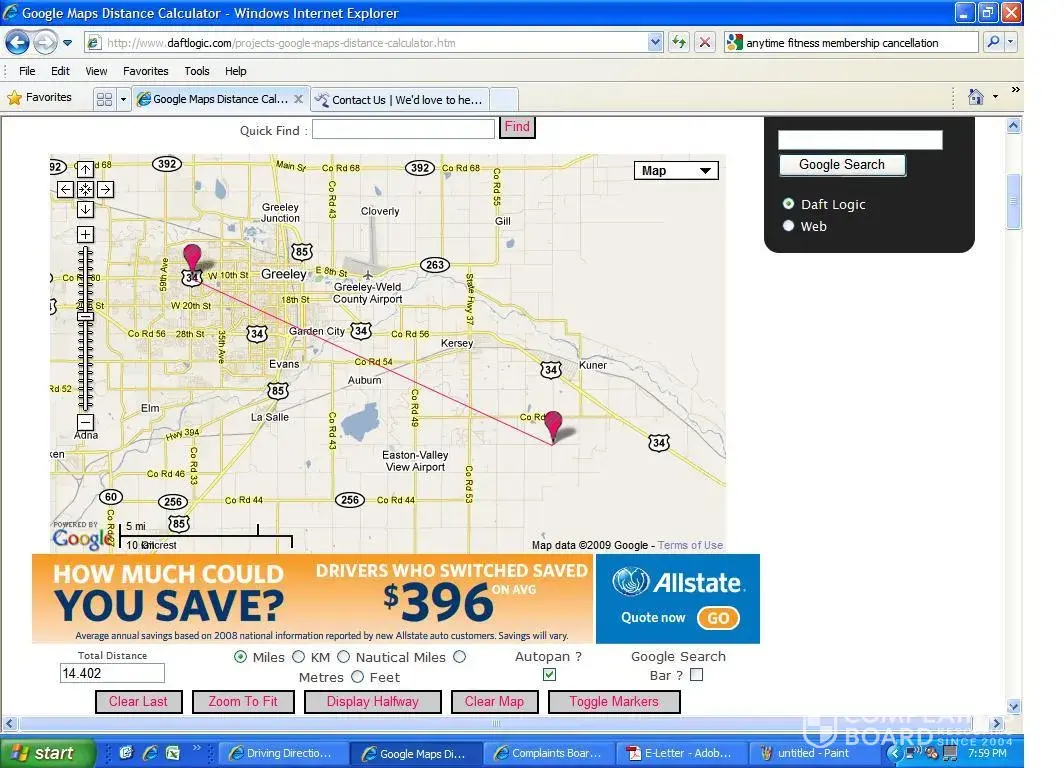Click the Daft Logic search text field
The image size is (1064, 768).
(860, 139)
